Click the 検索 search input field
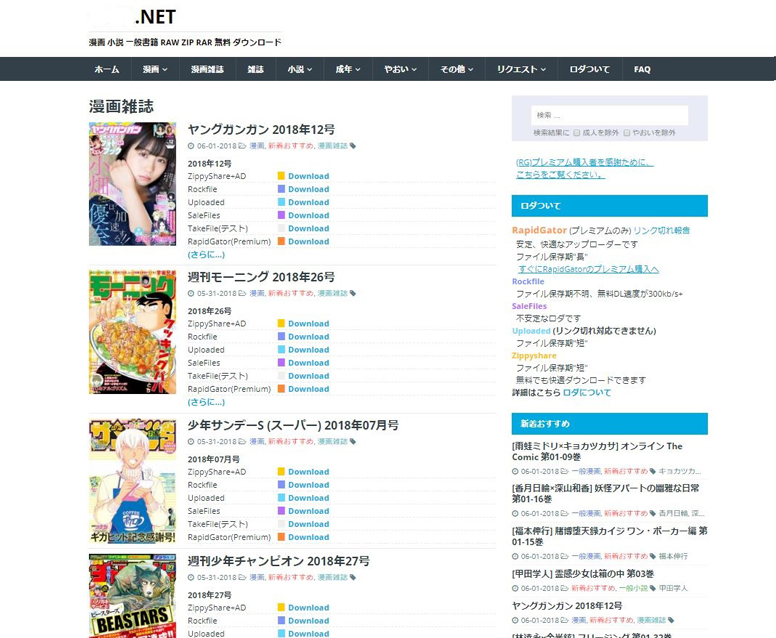This screenshot has width=776, height=638. pos(609,115)
